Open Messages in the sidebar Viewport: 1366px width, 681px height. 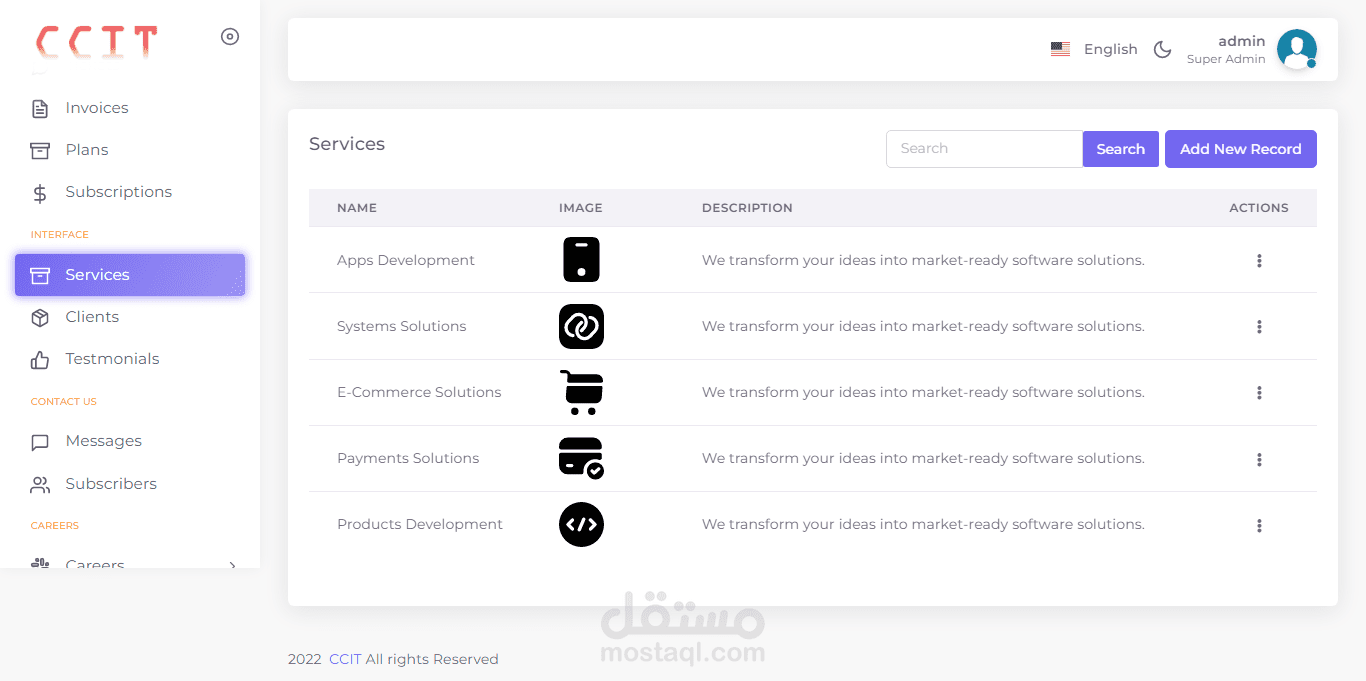coord(130,441)
